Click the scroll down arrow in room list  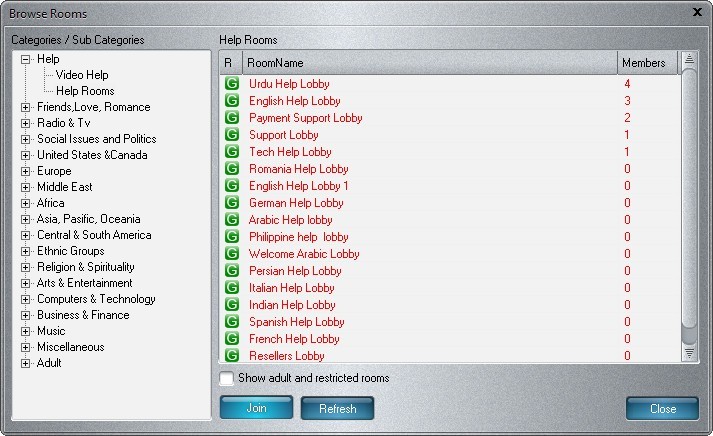click(689, 353)
